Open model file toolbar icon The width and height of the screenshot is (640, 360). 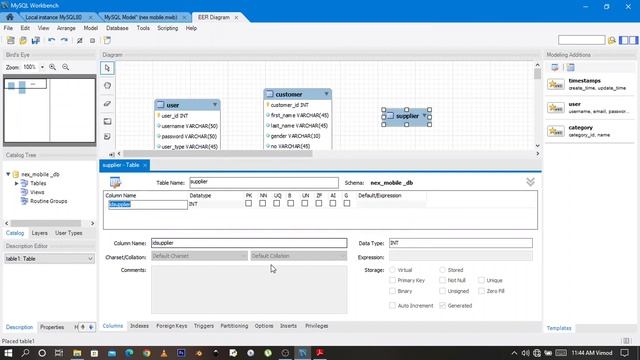tap(23, 40)
